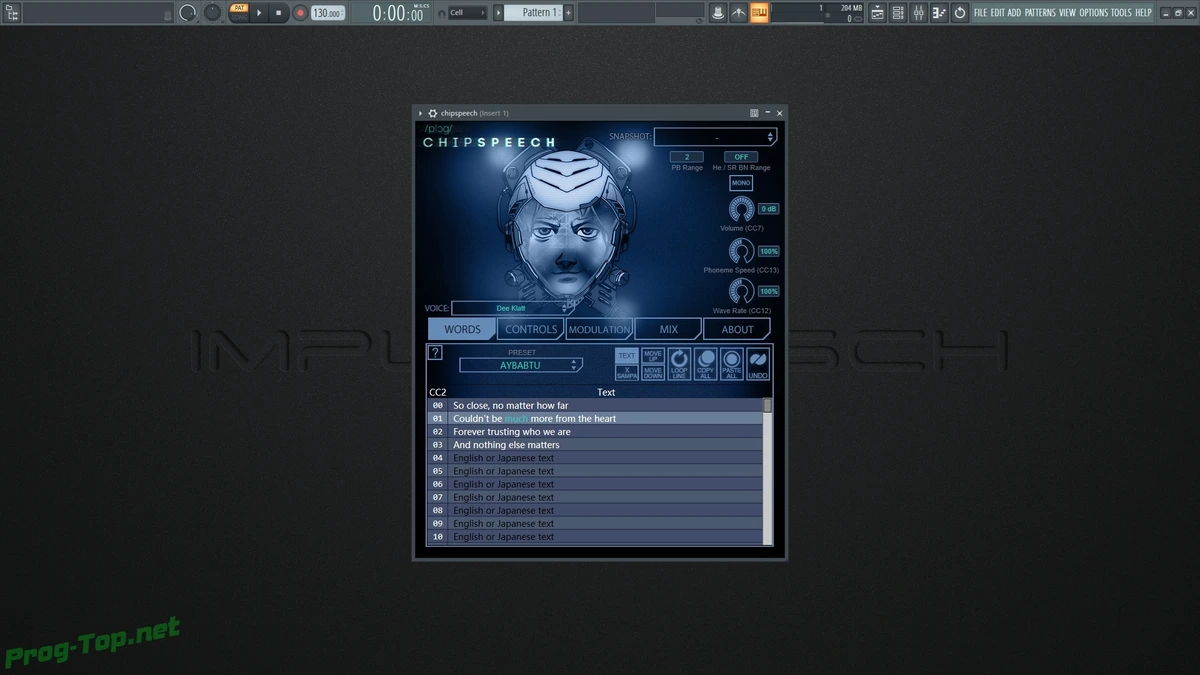
Task: Click the main volume knob in top toolbar
Action: tap(188, 13)
